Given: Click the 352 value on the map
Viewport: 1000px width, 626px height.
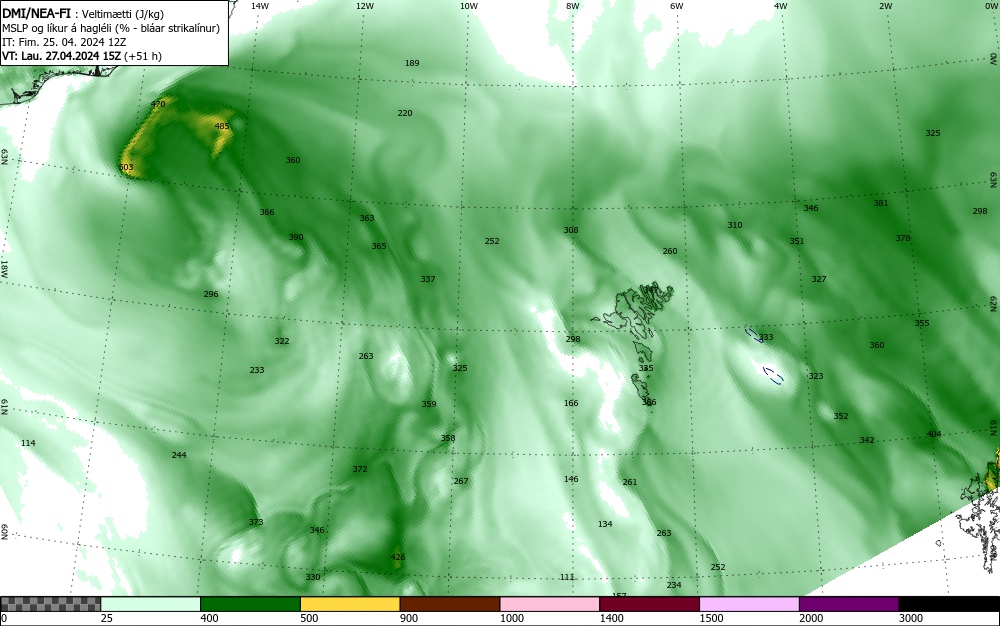Looking at the screenshot, I should 841,416.
